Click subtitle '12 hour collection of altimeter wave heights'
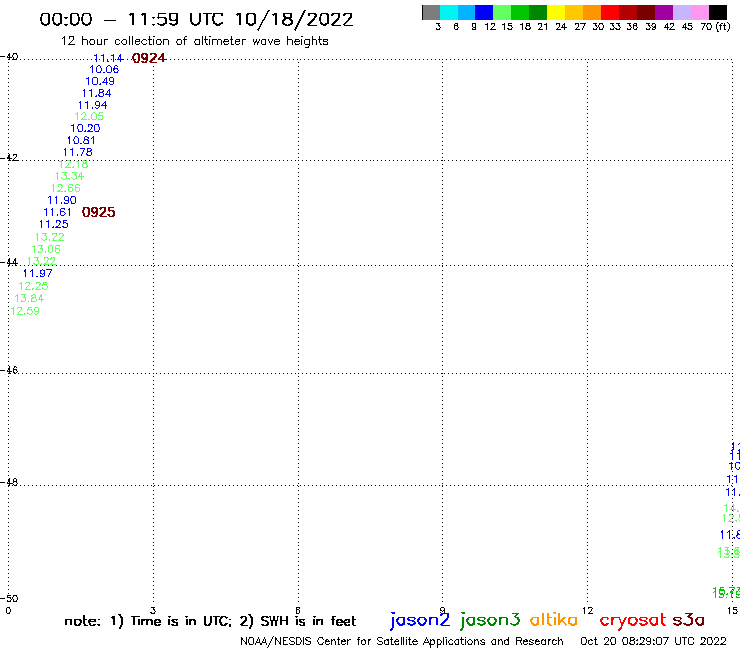The image size is (740, 650). (194, 41)
